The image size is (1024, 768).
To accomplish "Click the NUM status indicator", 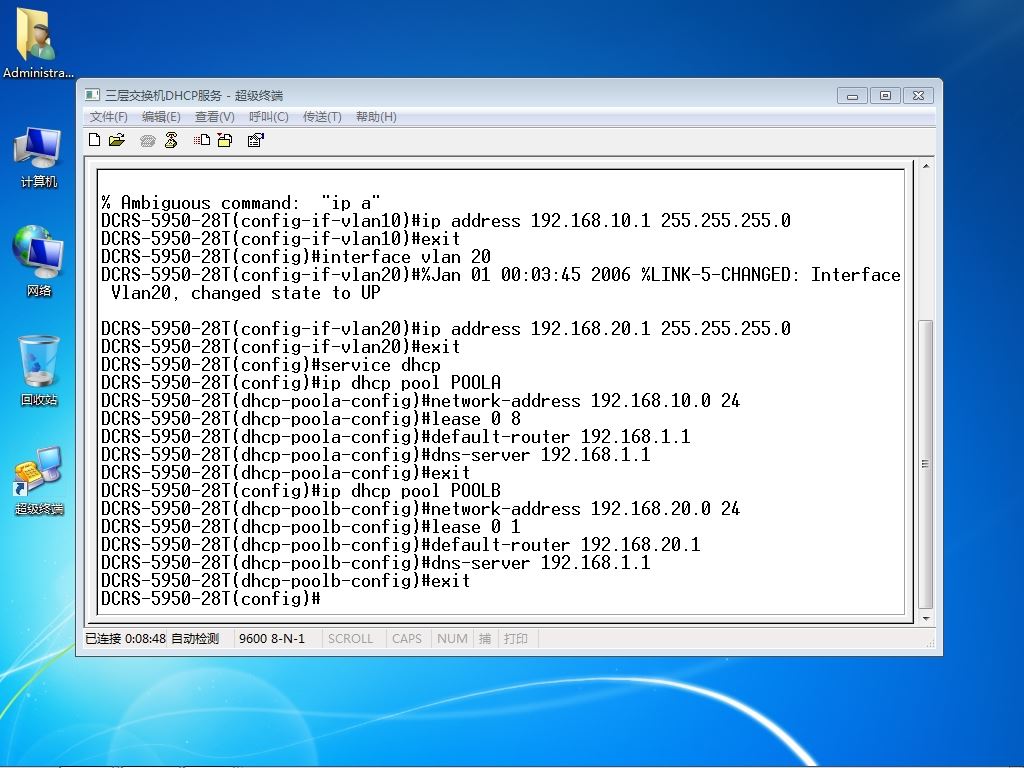I will coord(452,639).
